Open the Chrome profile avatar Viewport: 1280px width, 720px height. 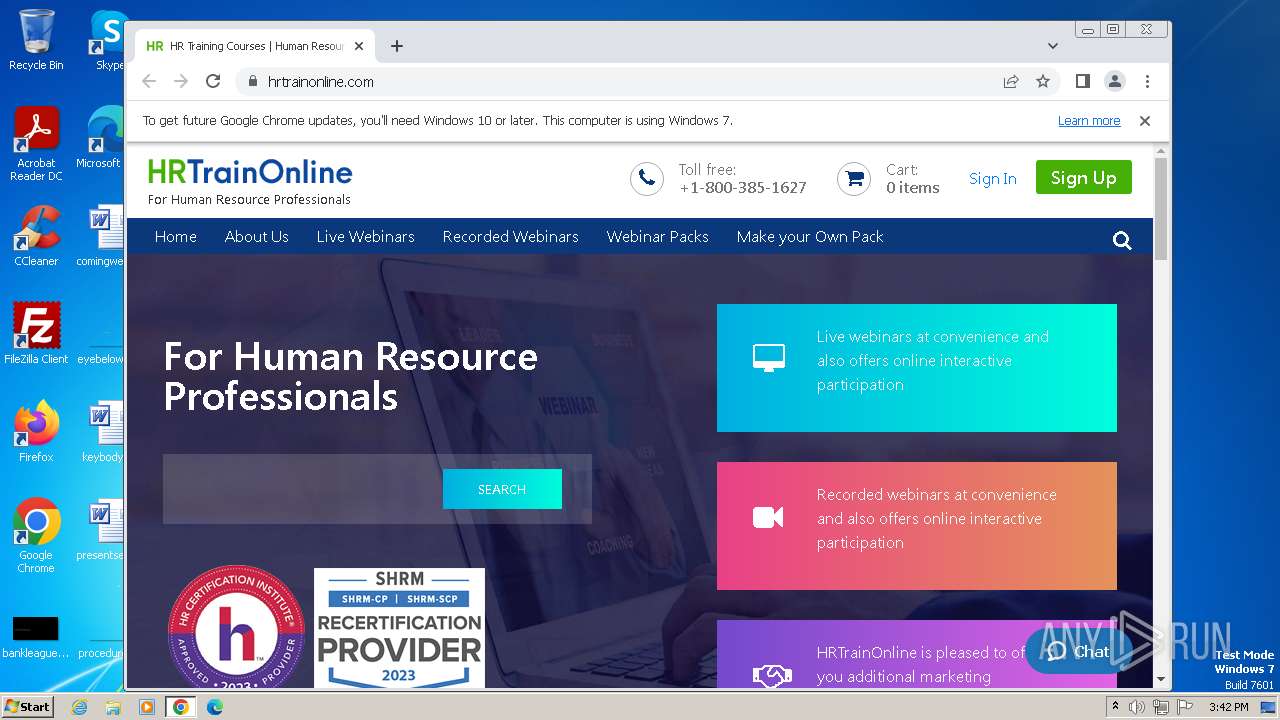click(1115, 82)
